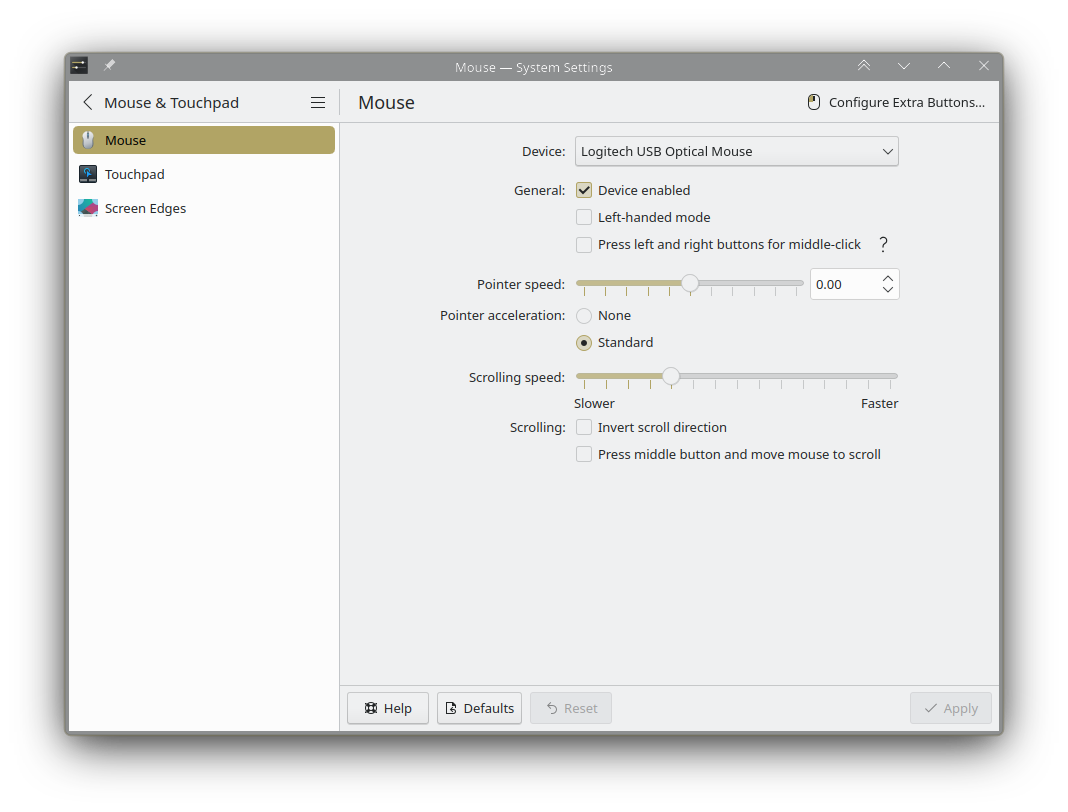Click the pointer speed value field
1068x812 pixels.
tap(845, 284)
